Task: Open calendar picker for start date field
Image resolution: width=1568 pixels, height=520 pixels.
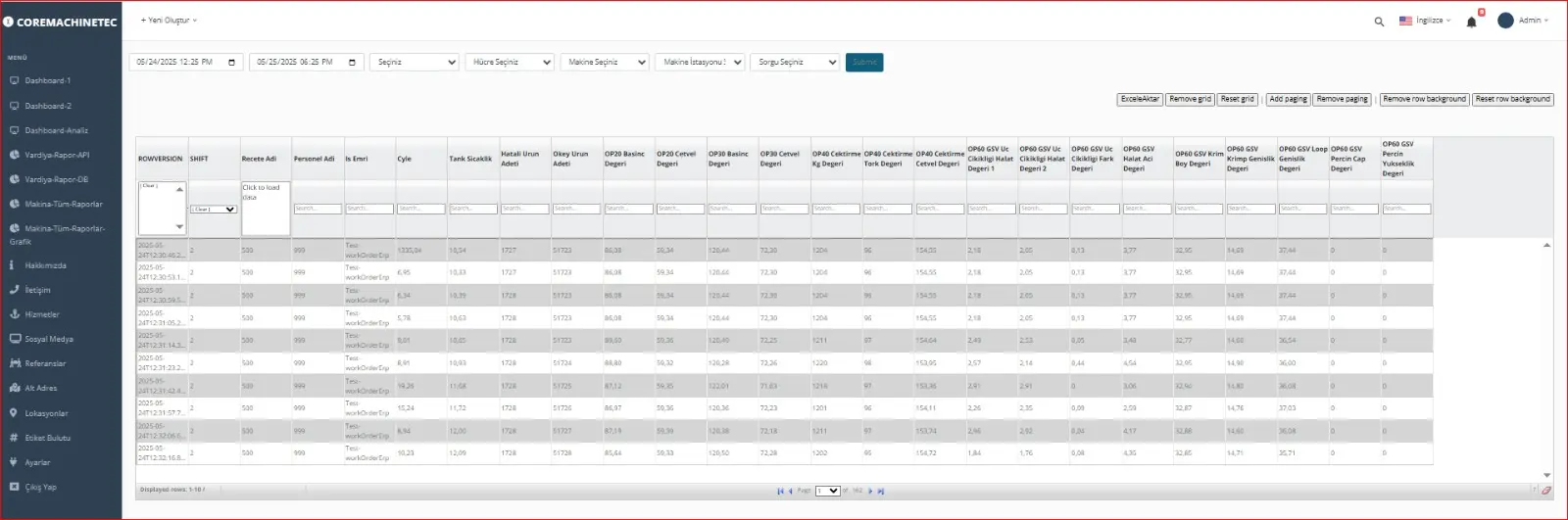Action: pos(231,63)
